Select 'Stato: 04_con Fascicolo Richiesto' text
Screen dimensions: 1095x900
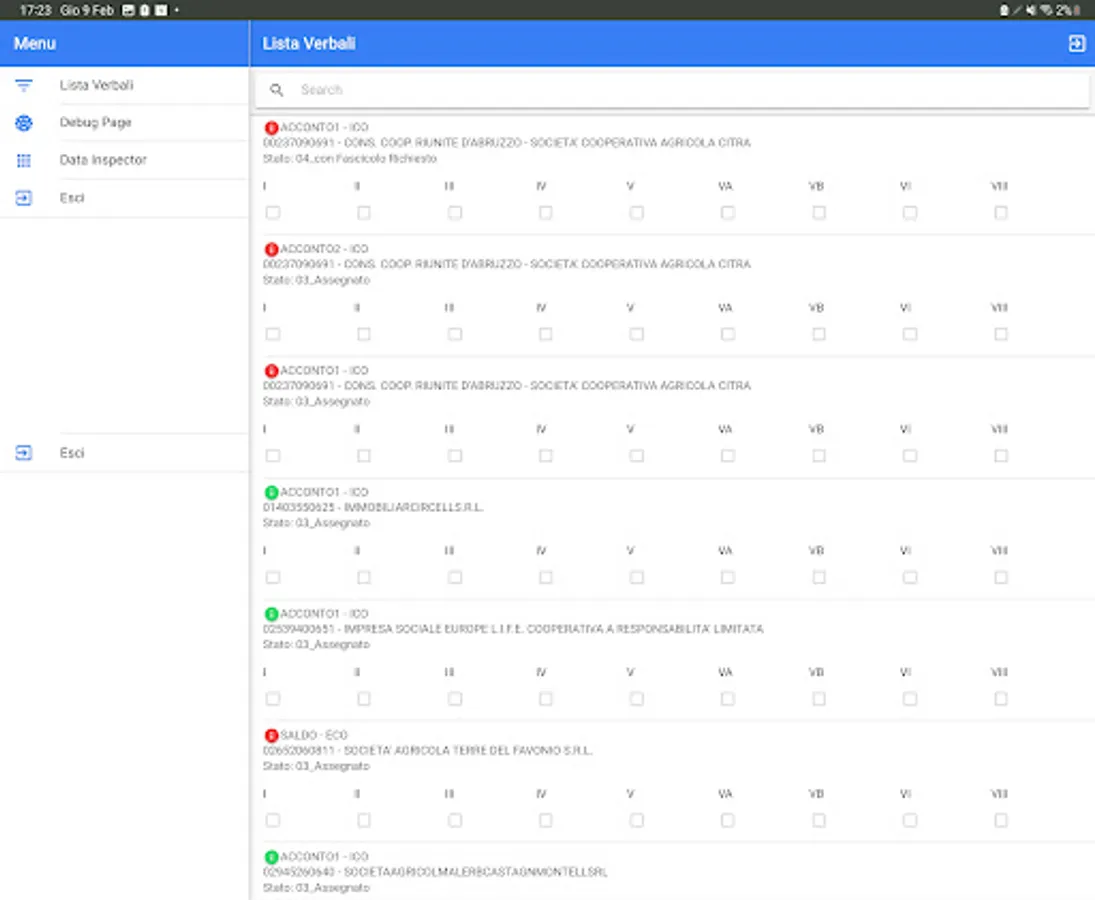[x=350, y=158]
